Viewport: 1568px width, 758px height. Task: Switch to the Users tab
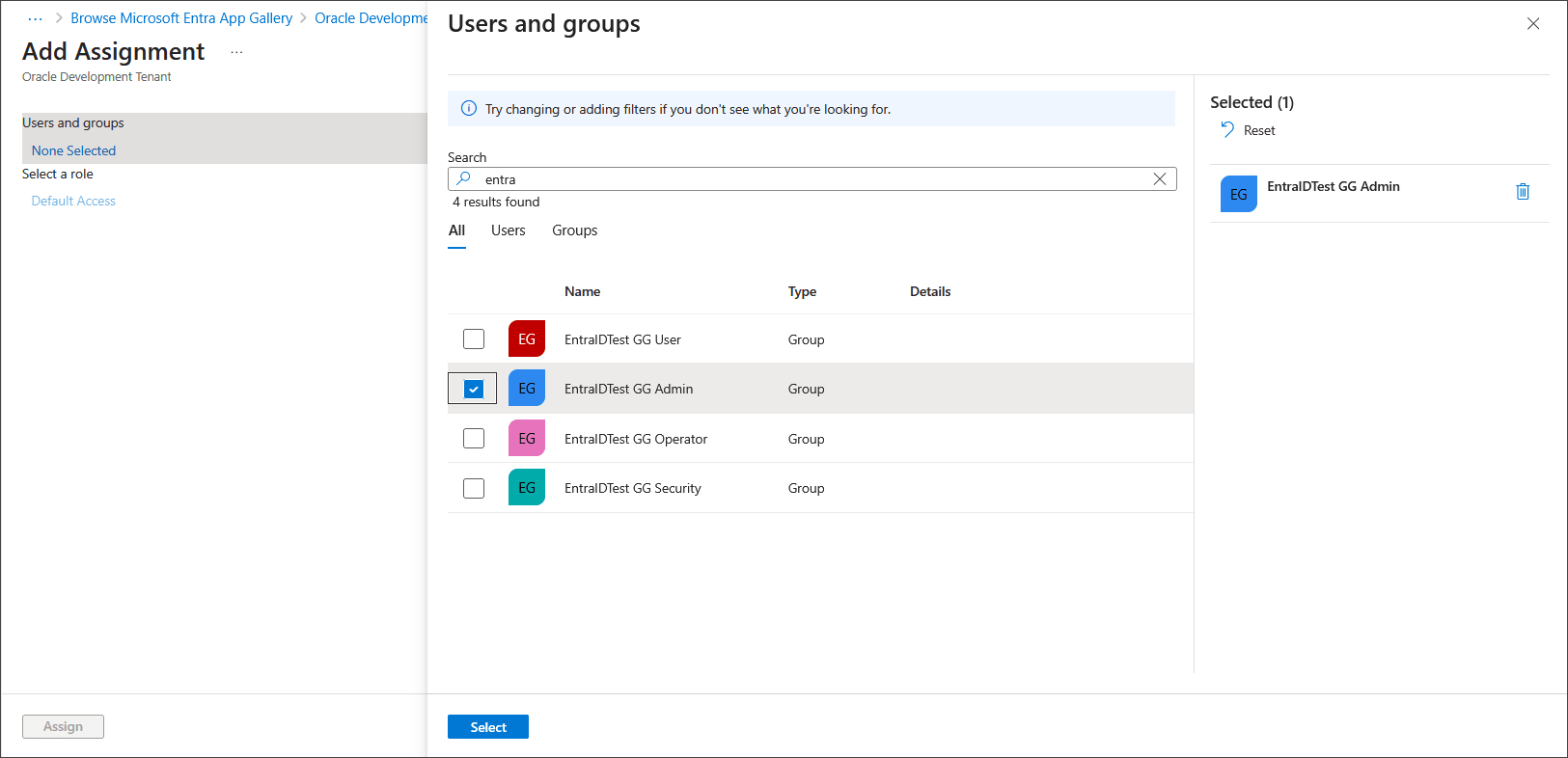click(x=508, y=230)
